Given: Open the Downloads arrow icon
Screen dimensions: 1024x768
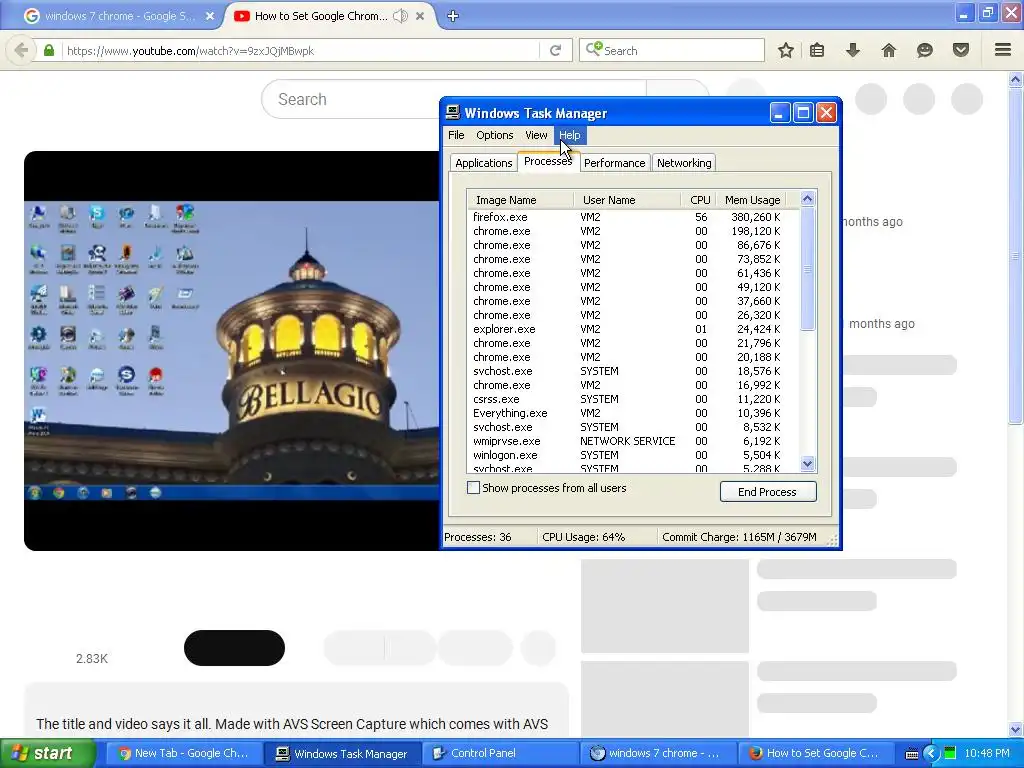Looking at the screenshot, I should point(852,50).
